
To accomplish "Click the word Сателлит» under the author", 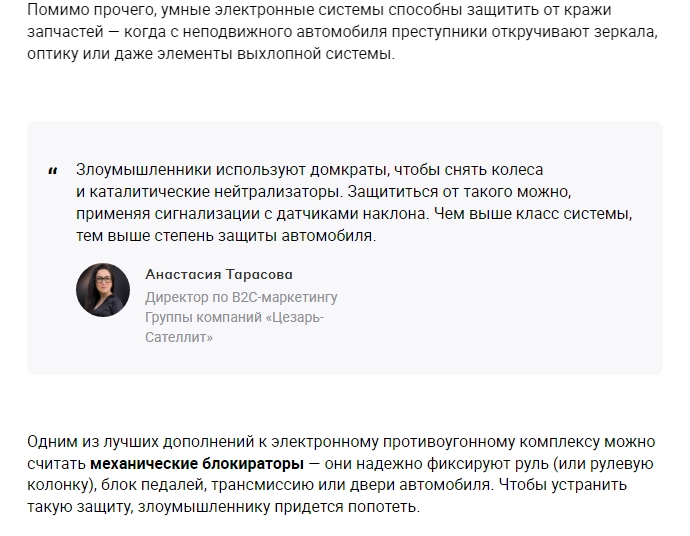I will [179, 337].
